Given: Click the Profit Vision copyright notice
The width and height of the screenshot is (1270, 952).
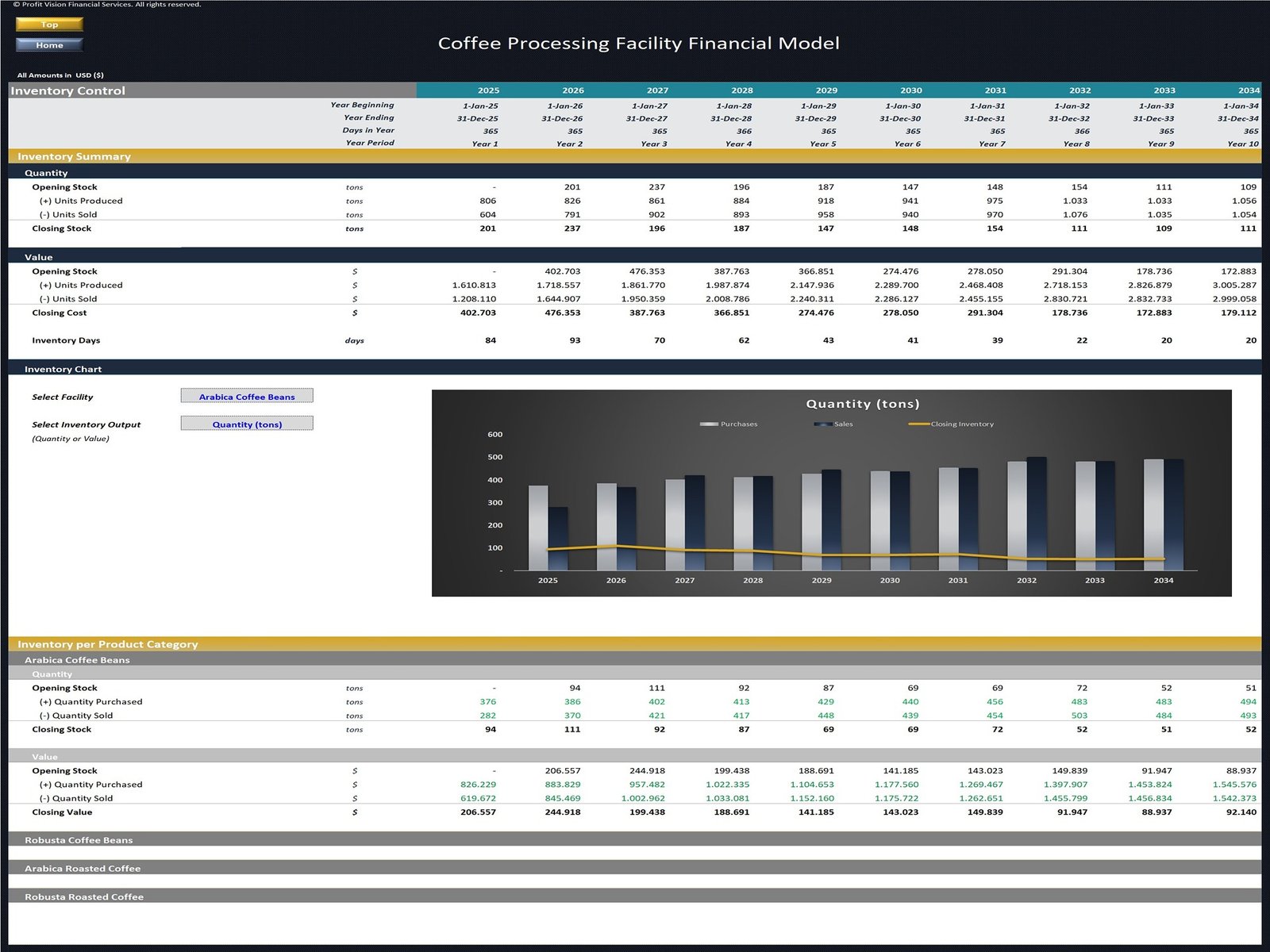Looking at the screenshot, I should pyautogui.click(x=110, y=4).
